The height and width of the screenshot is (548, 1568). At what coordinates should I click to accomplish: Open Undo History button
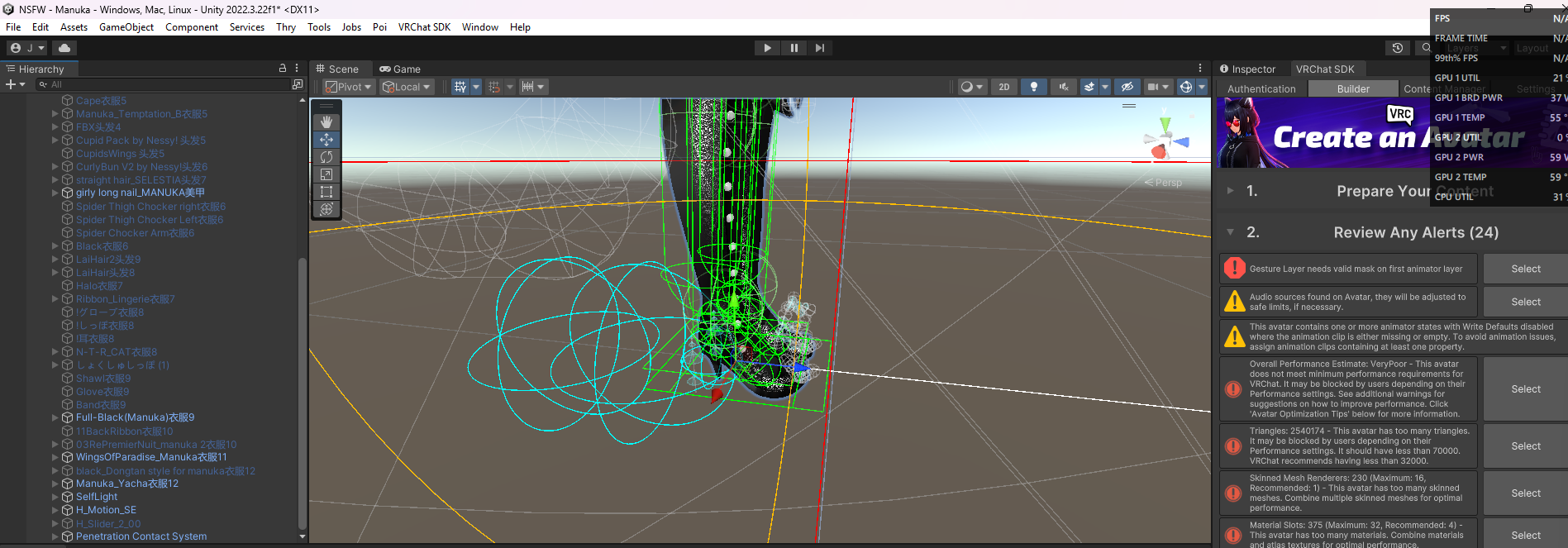pos(1398,48)
